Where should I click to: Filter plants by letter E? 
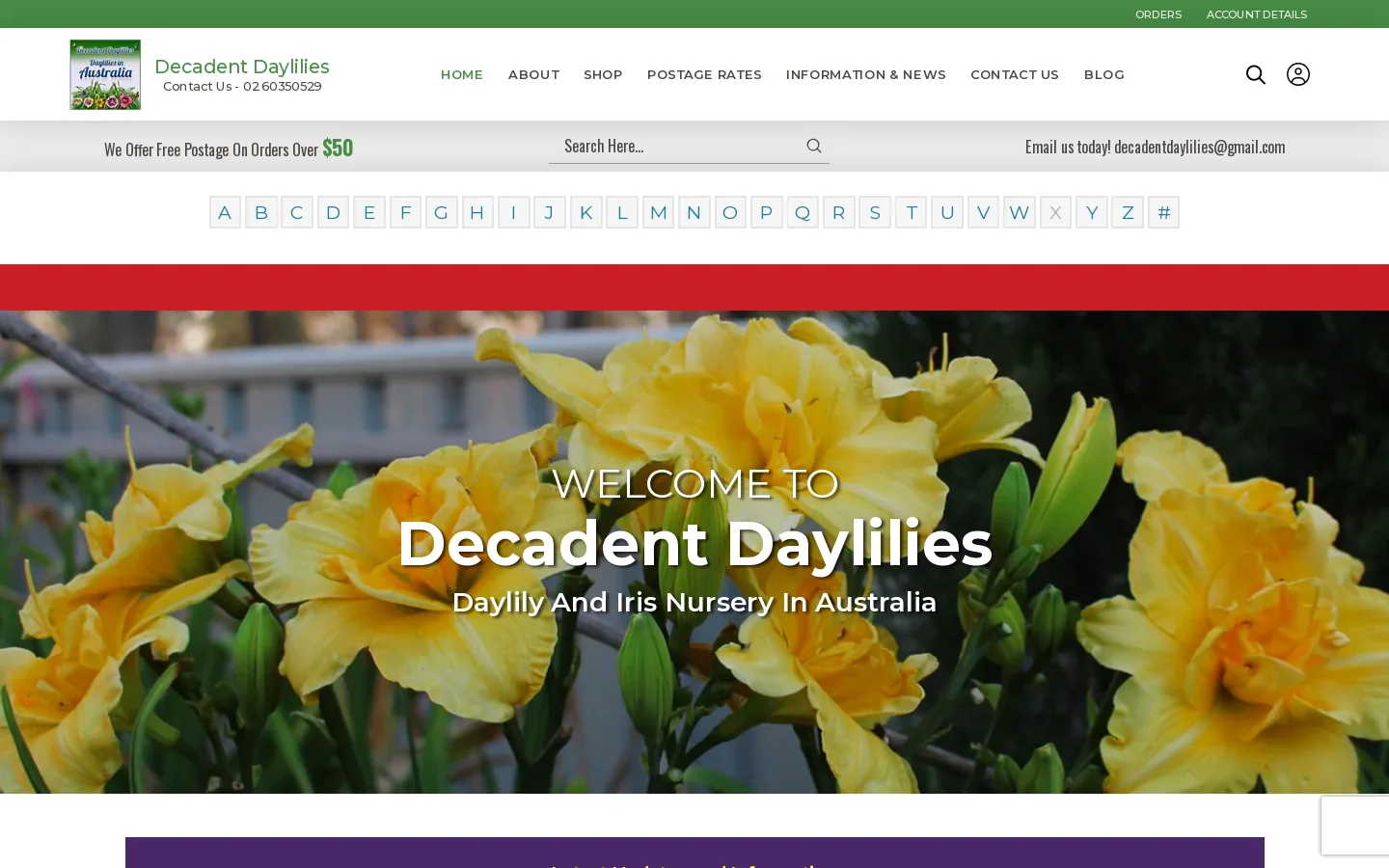(369, 212)
